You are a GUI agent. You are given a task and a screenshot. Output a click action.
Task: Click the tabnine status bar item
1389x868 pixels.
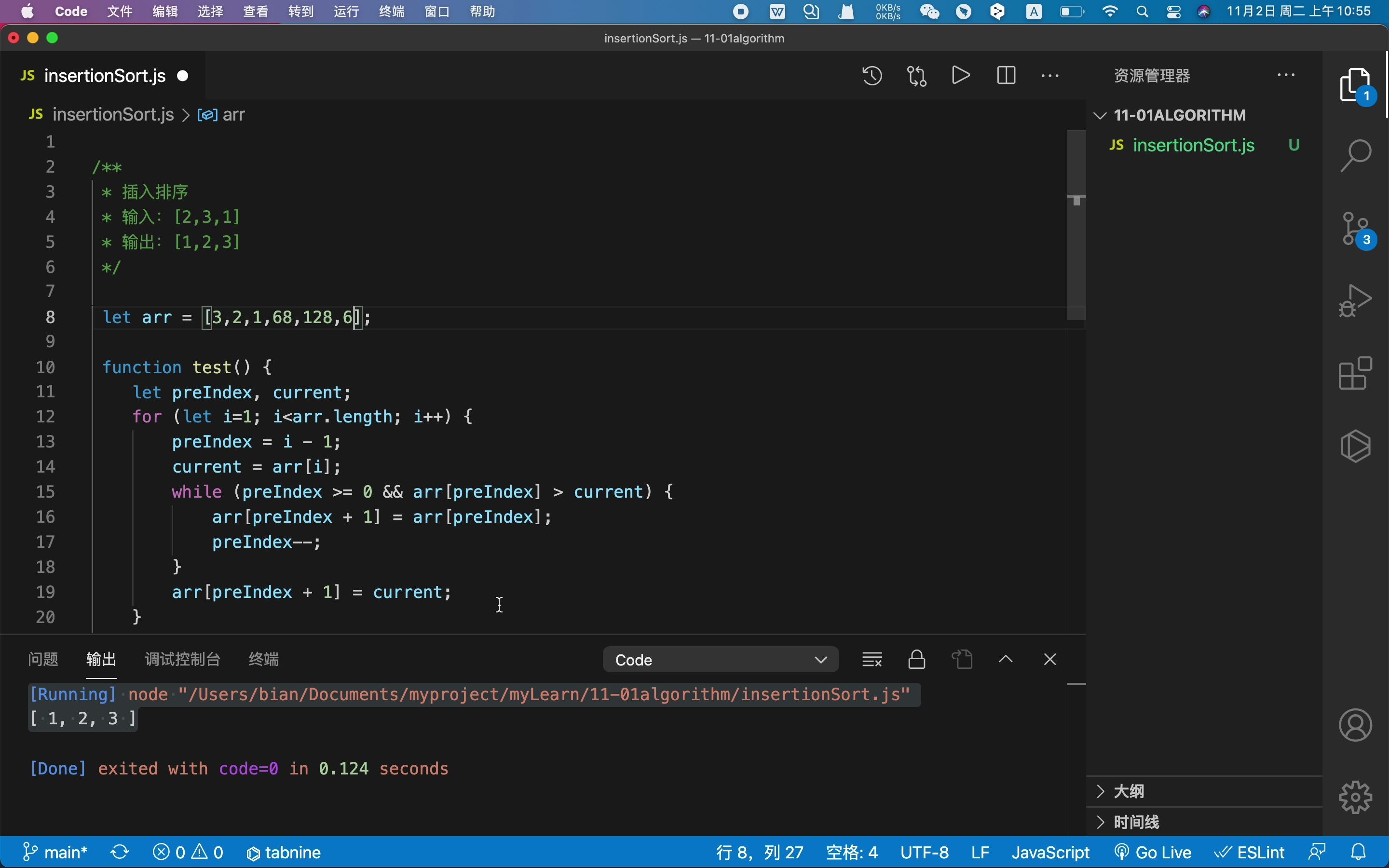click(x=284, y=853)
